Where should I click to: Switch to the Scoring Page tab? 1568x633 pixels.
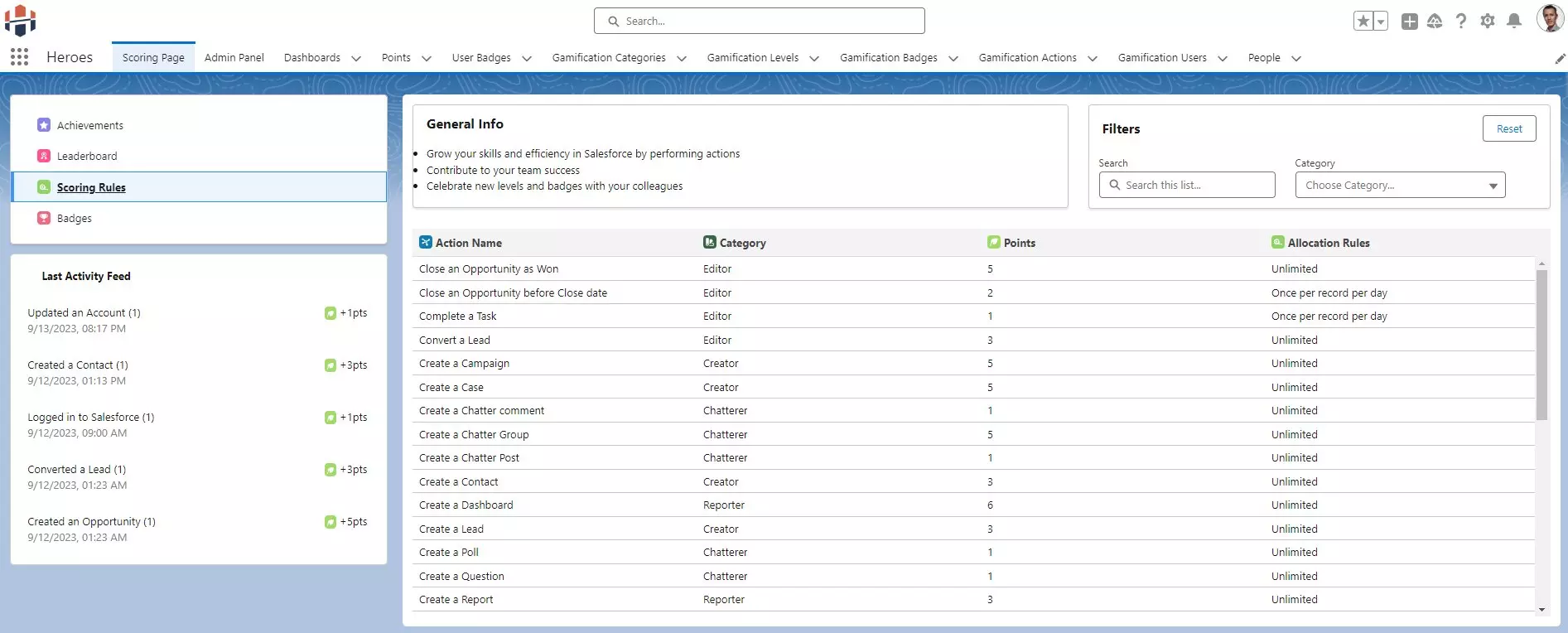[153, 57]
